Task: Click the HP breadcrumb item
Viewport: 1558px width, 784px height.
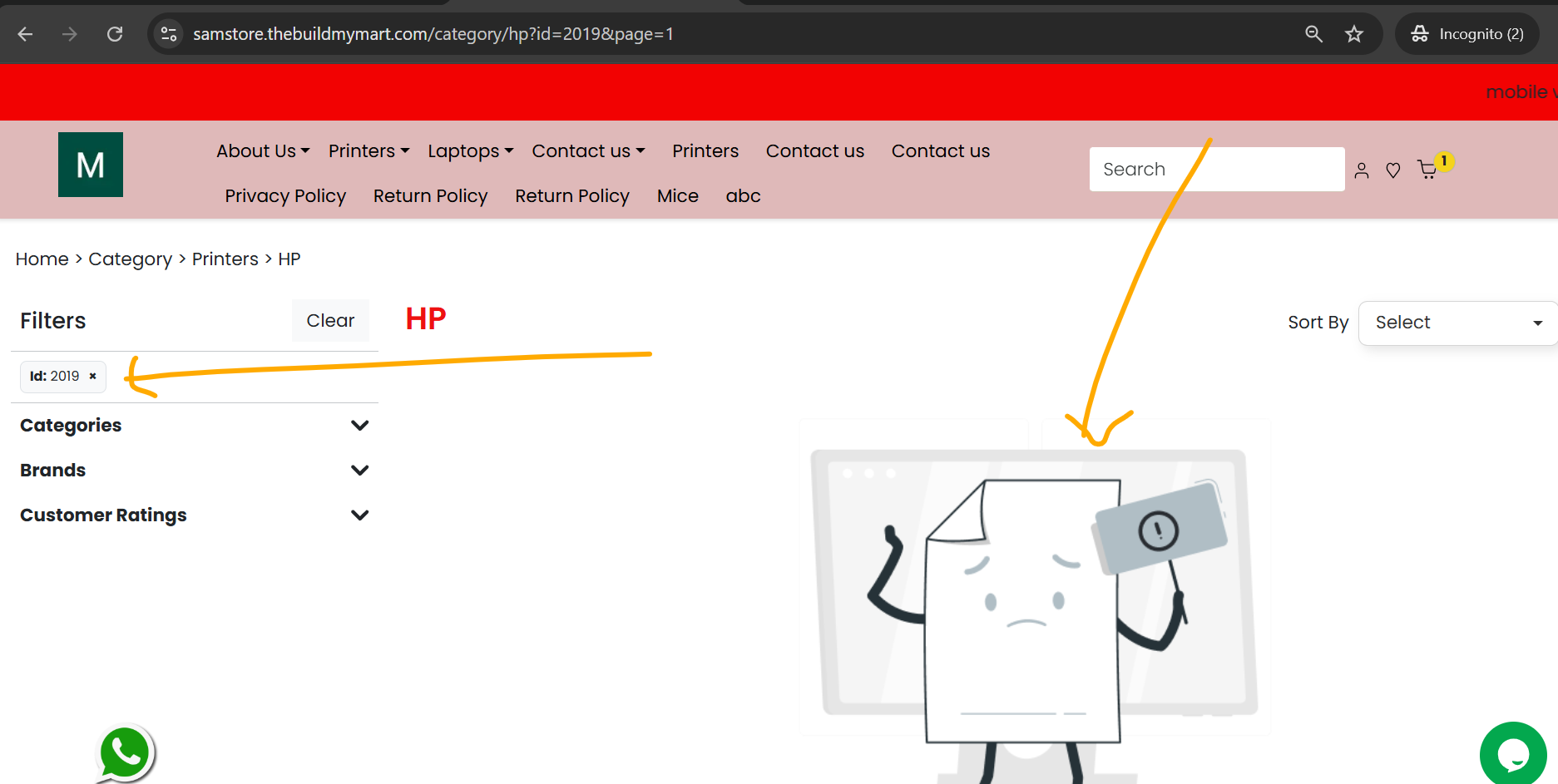Action: coord(289,259)
